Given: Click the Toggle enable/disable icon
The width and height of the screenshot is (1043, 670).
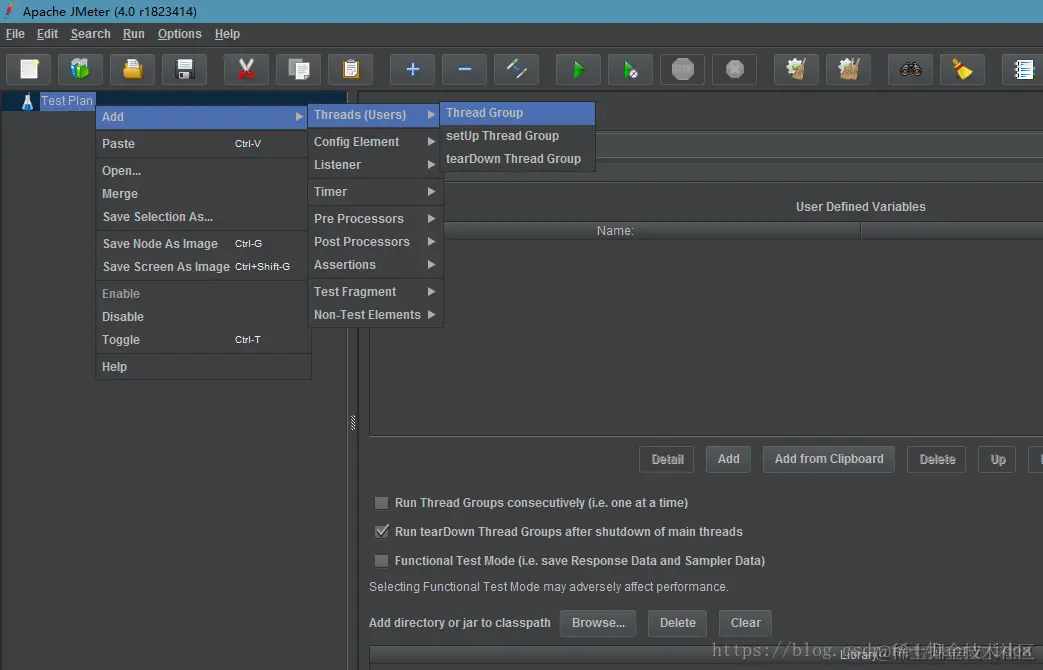Looking at the screenshot, I should pyautogui.click(x=516, y=69).
